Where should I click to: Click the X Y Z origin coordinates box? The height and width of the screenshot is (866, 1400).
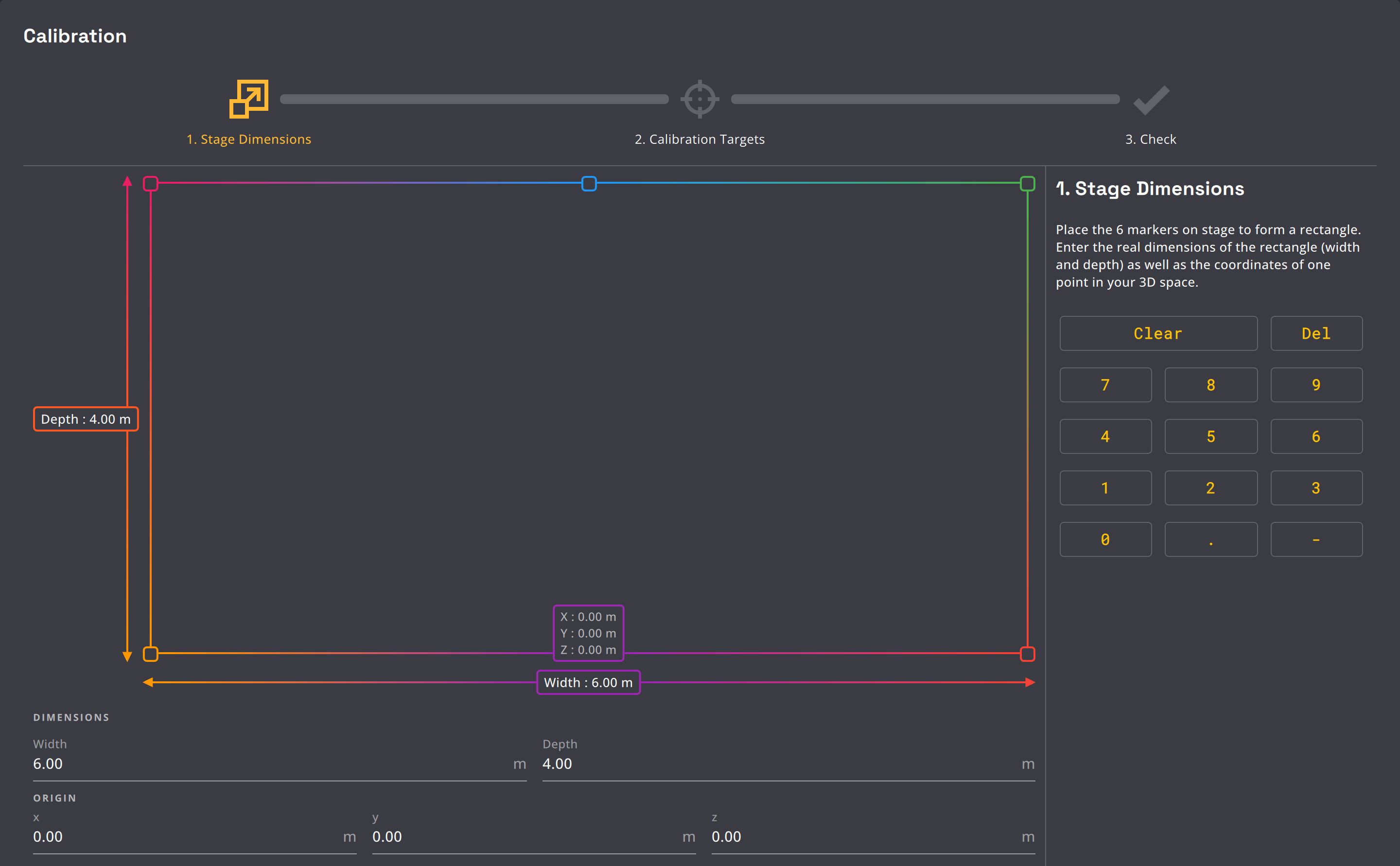point(588,633)
